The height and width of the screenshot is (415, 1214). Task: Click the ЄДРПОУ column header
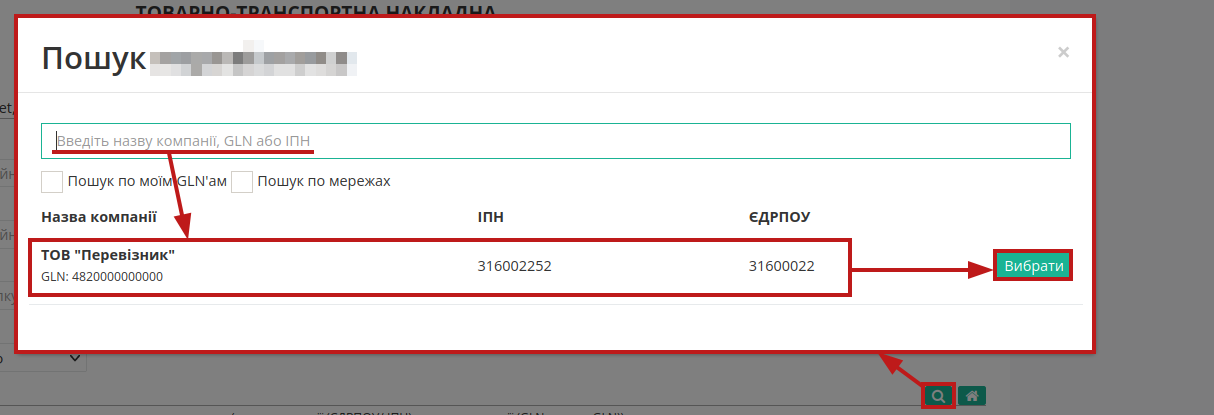779,216
